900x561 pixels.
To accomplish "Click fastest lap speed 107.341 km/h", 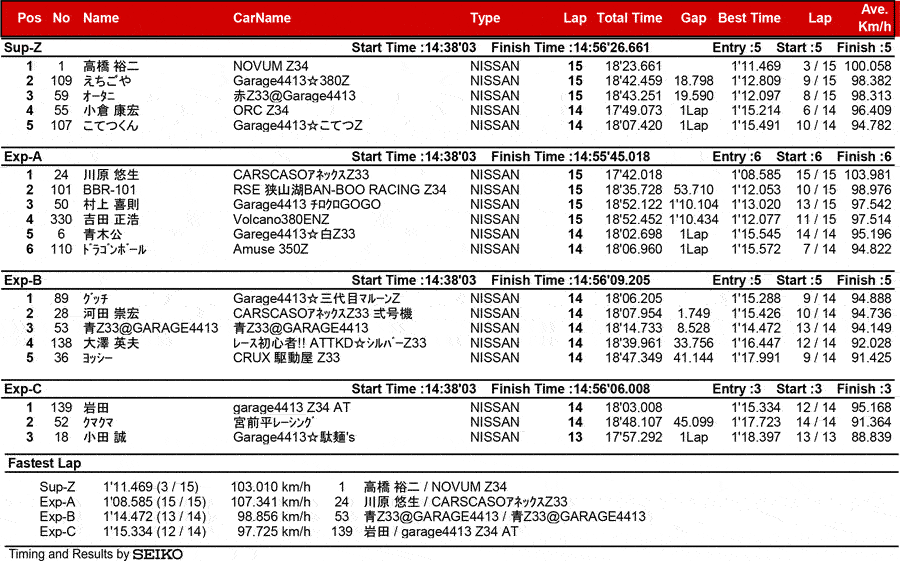I will coord(270,502).
